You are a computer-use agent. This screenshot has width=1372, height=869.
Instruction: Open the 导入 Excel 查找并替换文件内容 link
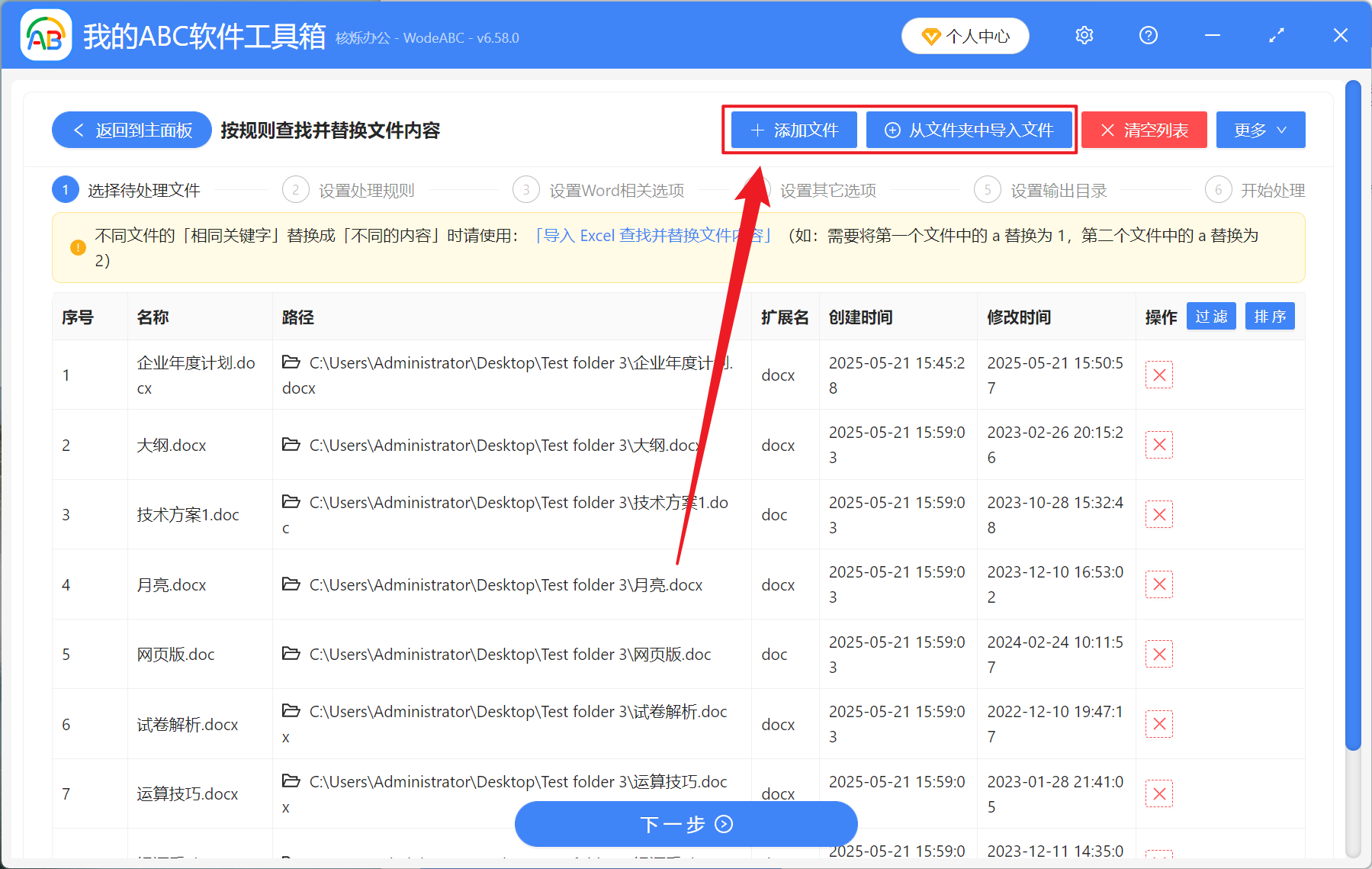[x=652, y=236]
